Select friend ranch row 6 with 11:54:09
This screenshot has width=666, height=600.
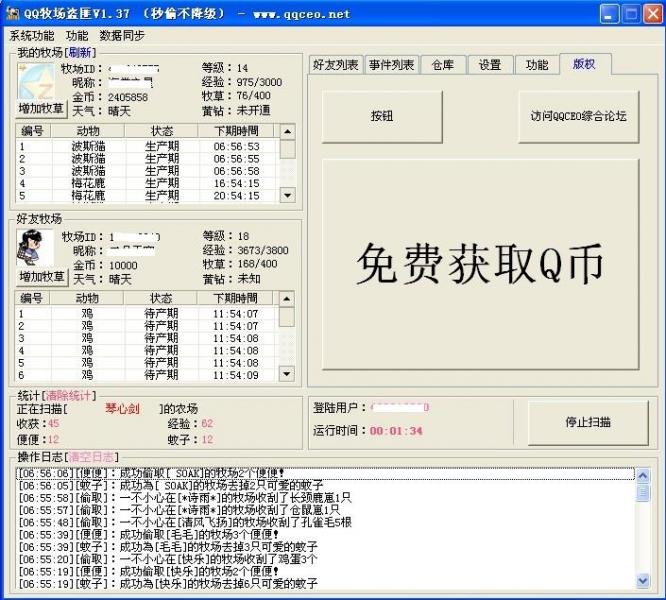click(147, 375)
